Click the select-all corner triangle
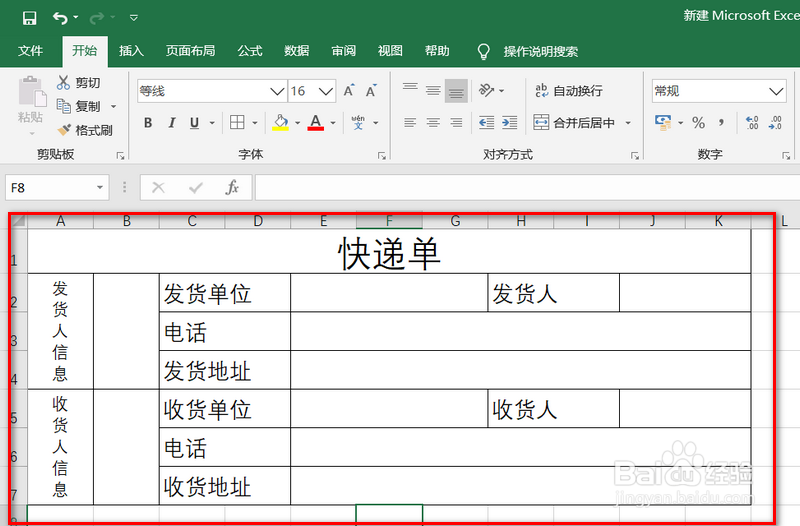Screen dimensions: 800x526 [x=19, y=221]
